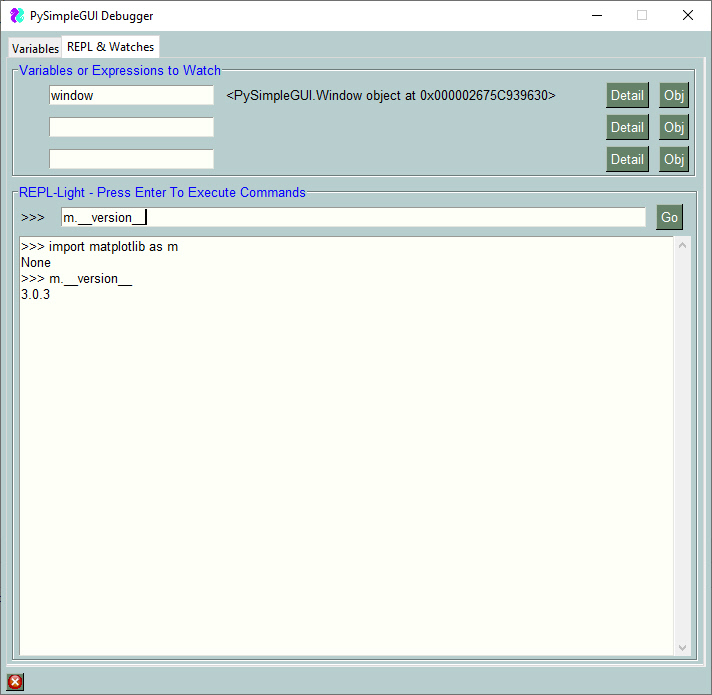This screenshot has width=712, height=695.
Task: Switch to the Variables tab
Action: [x=35, y=48]
